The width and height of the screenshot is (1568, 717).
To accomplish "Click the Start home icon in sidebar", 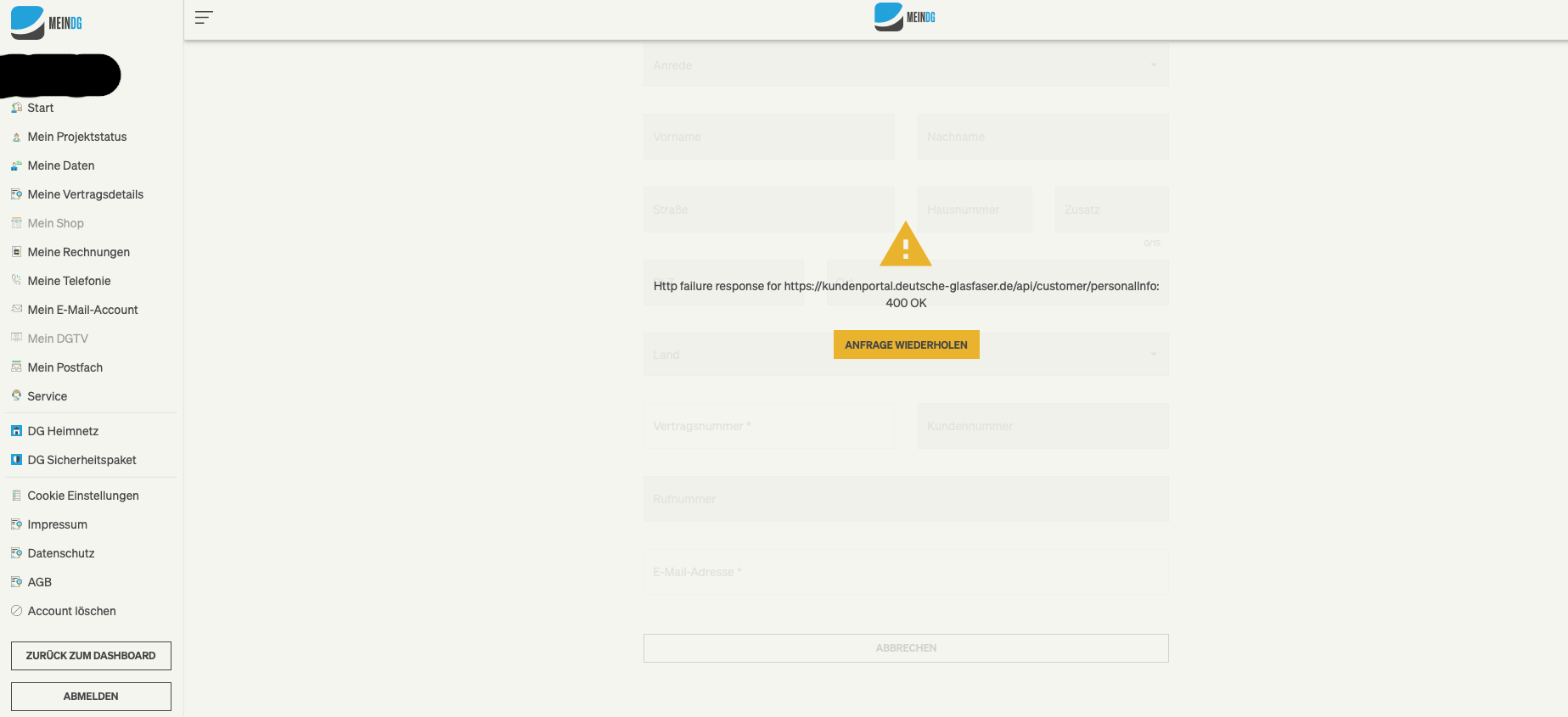I will click(16, 108).
